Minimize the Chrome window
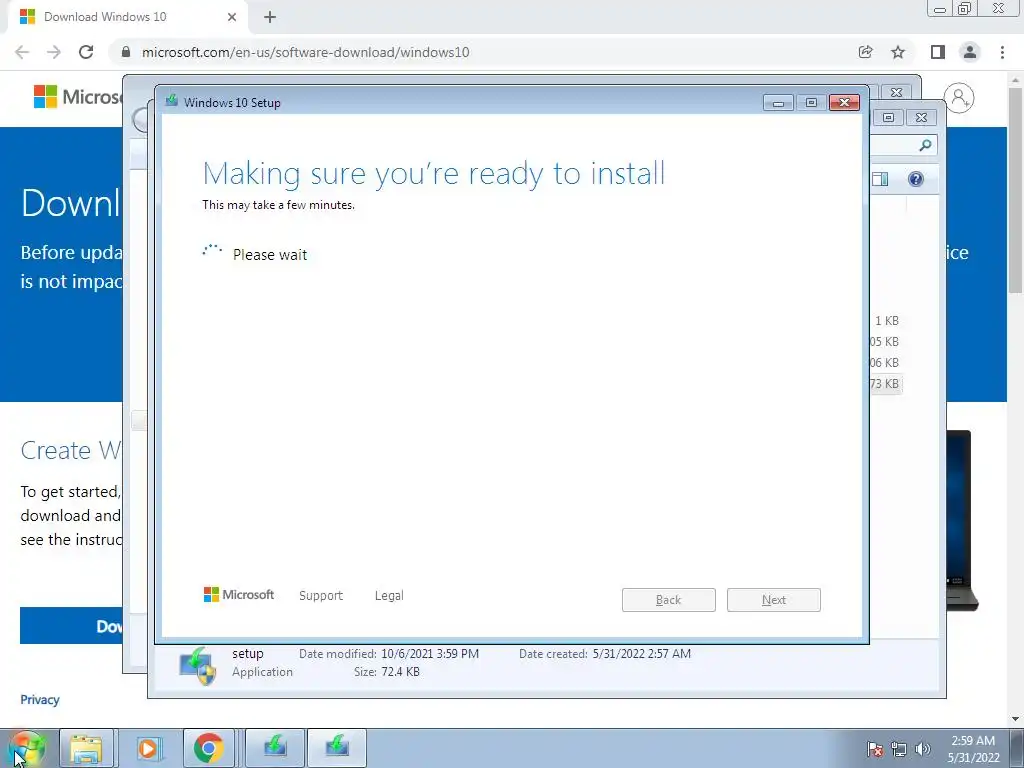 tap(940, 8)
